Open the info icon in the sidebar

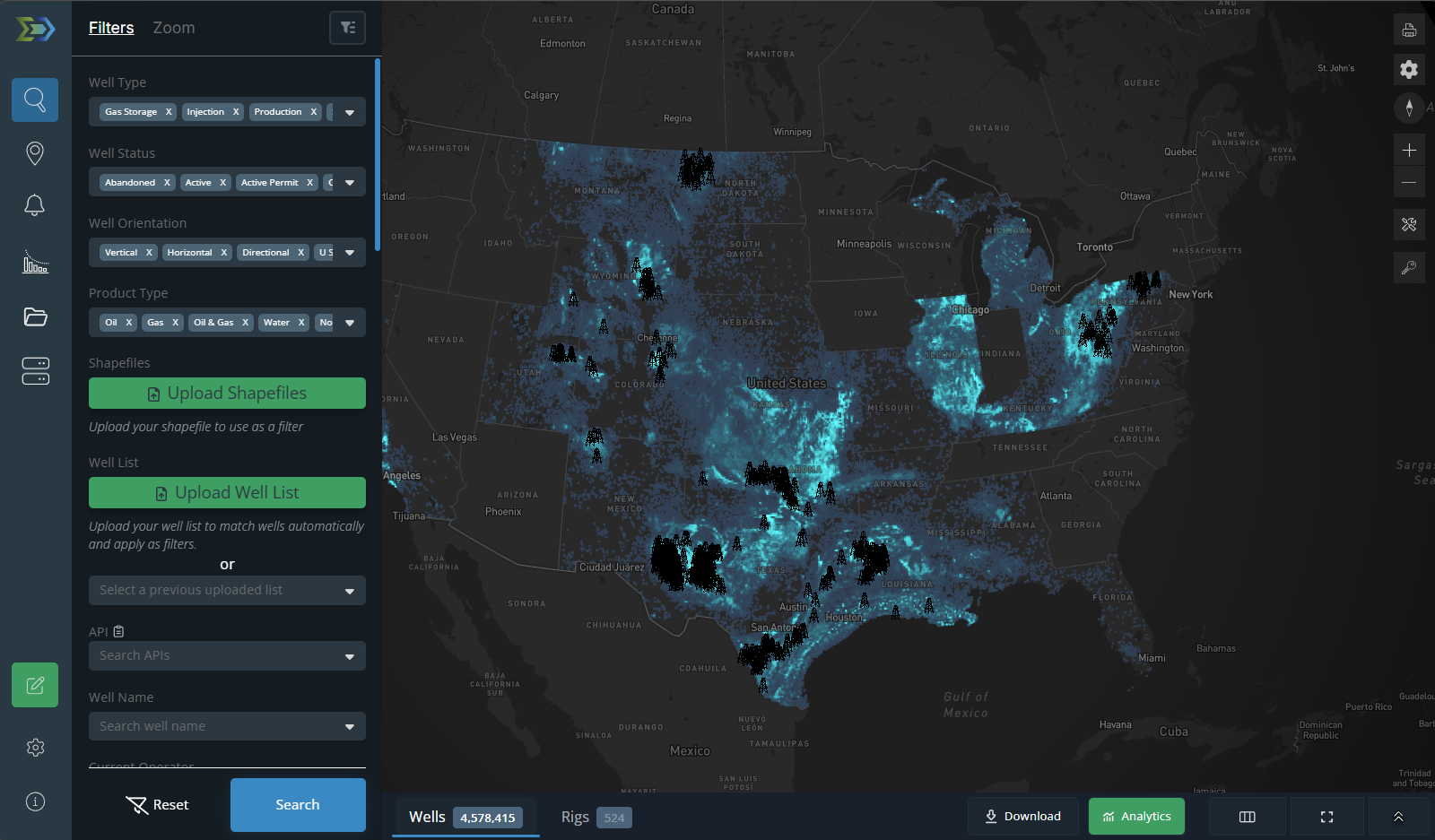35,801
